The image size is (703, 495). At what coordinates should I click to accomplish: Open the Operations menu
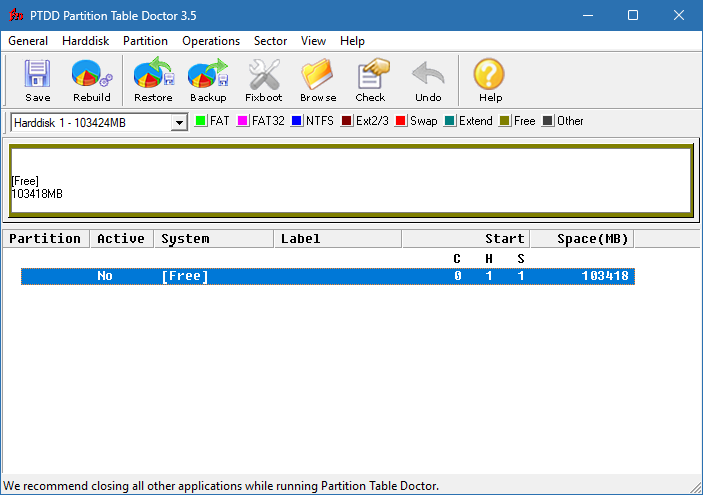click(211, 41)
